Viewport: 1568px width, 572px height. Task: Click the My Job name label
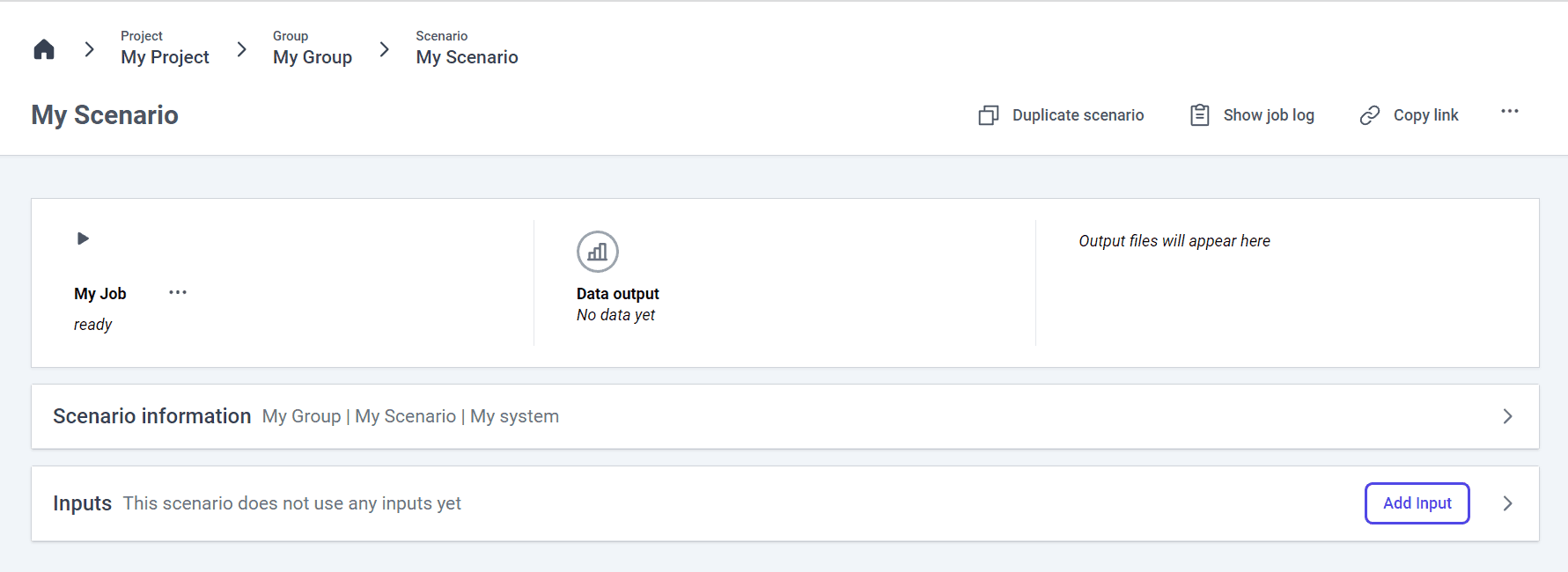[x=100, y=294]
